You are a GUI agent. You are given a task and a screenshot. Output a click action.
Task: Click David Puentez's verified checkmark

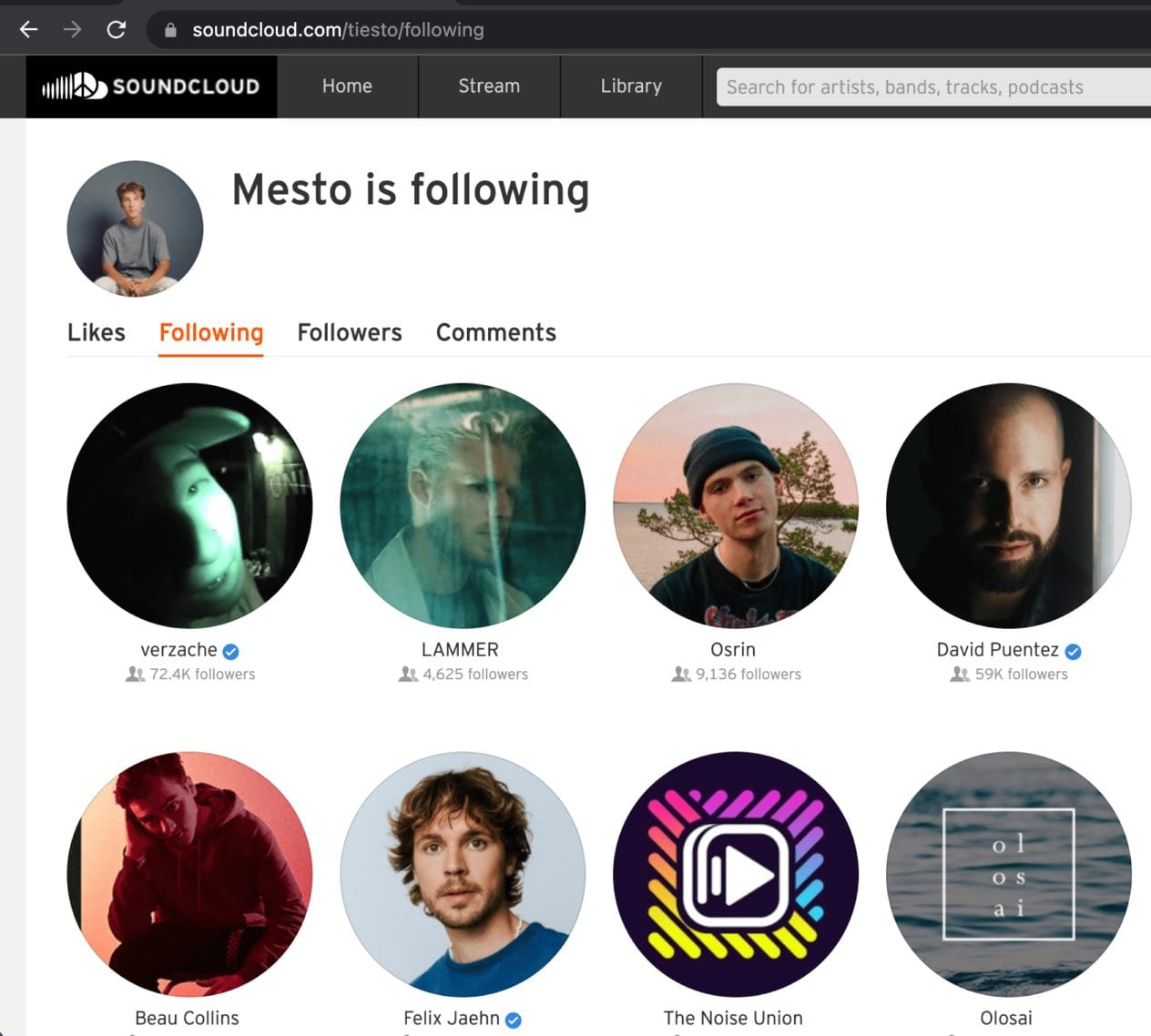[1073, 651]
